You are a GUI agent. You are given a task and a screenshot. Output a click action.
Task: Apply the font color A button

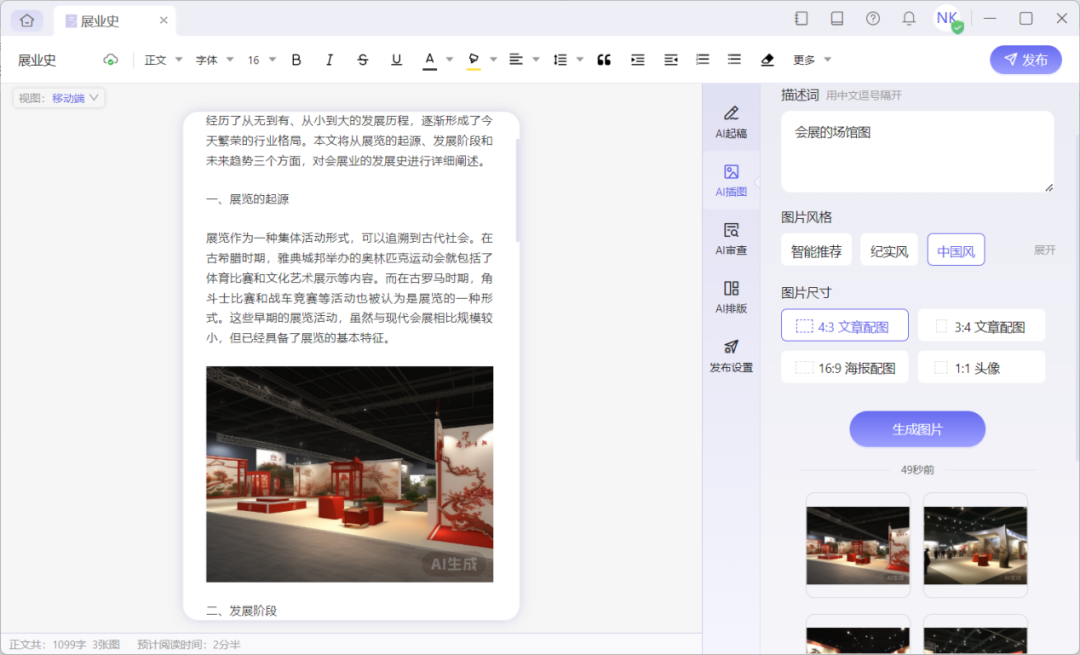pos(430,61)
